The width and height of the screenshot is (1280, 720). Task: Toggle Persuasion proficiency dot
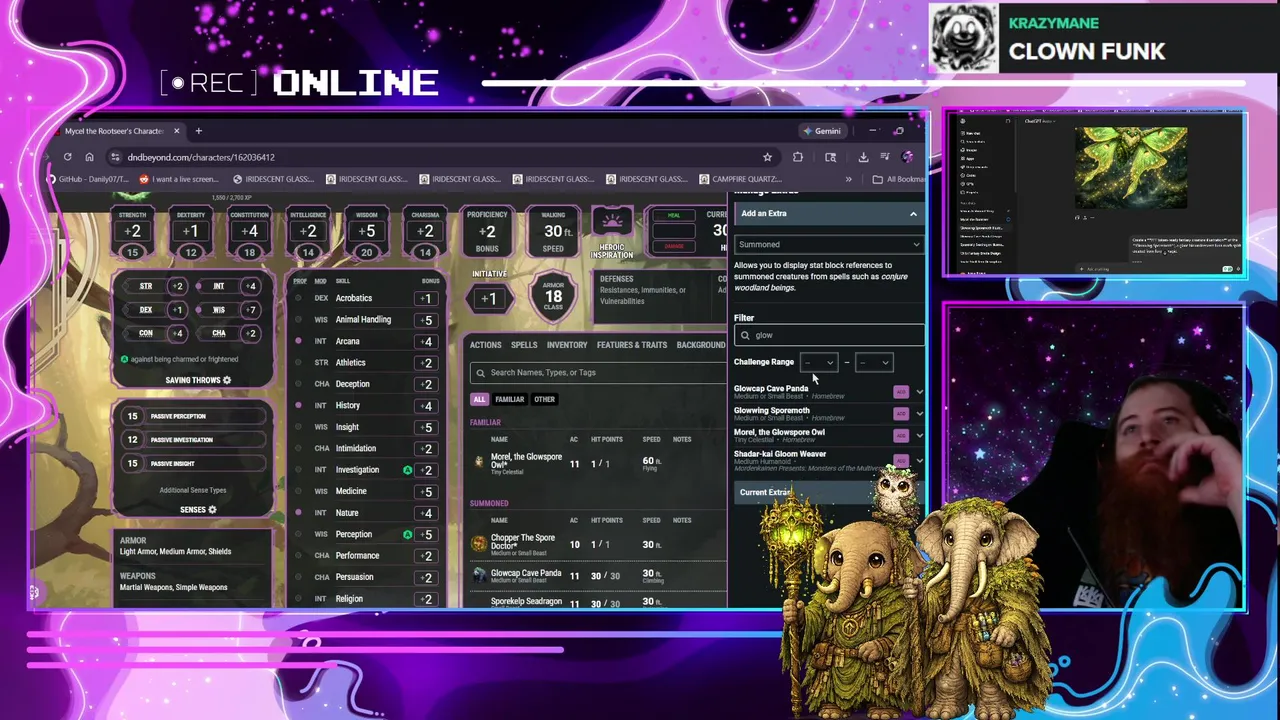298,577
